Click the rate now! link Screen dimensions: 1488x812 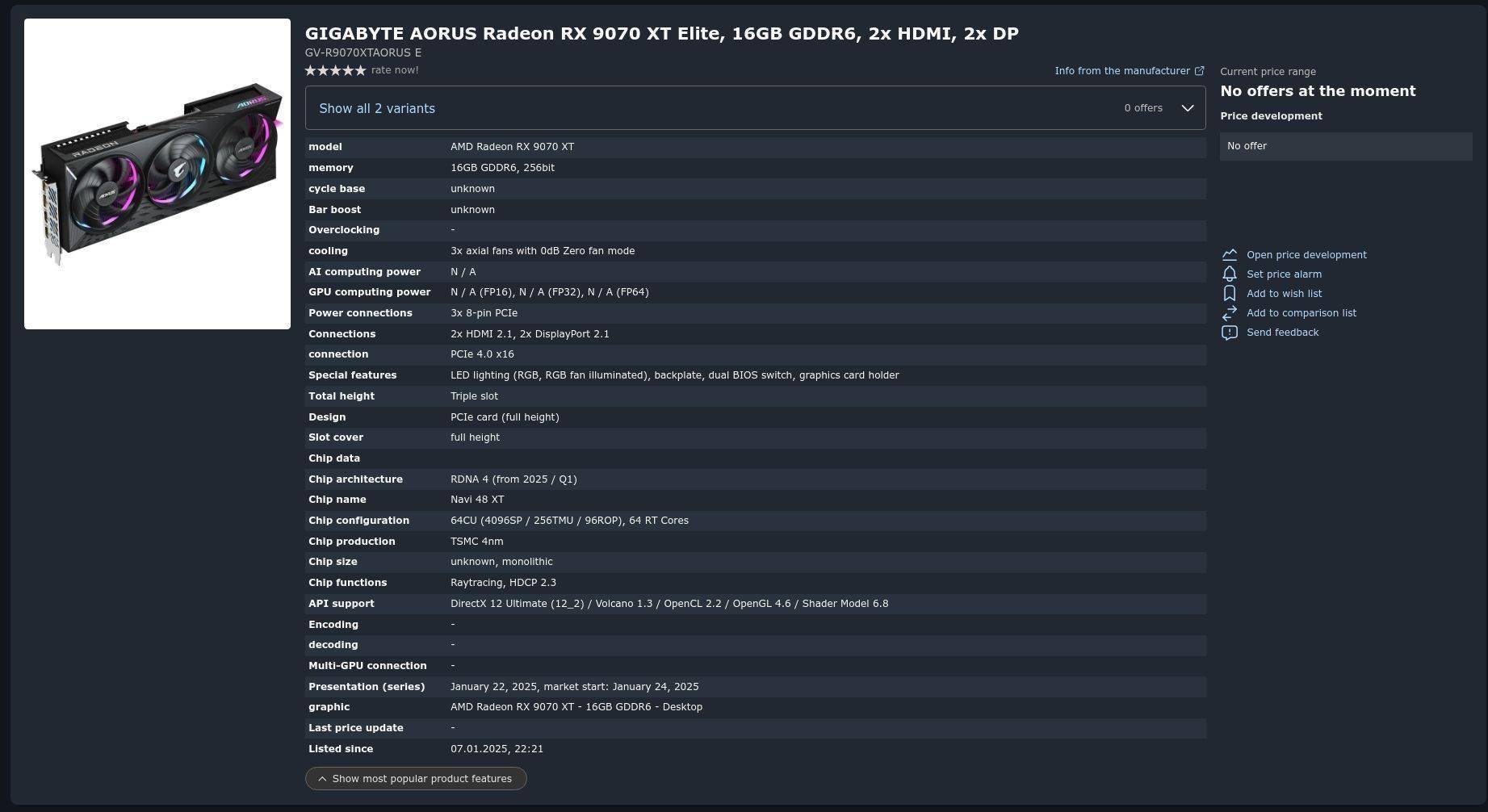pos(395,70)
